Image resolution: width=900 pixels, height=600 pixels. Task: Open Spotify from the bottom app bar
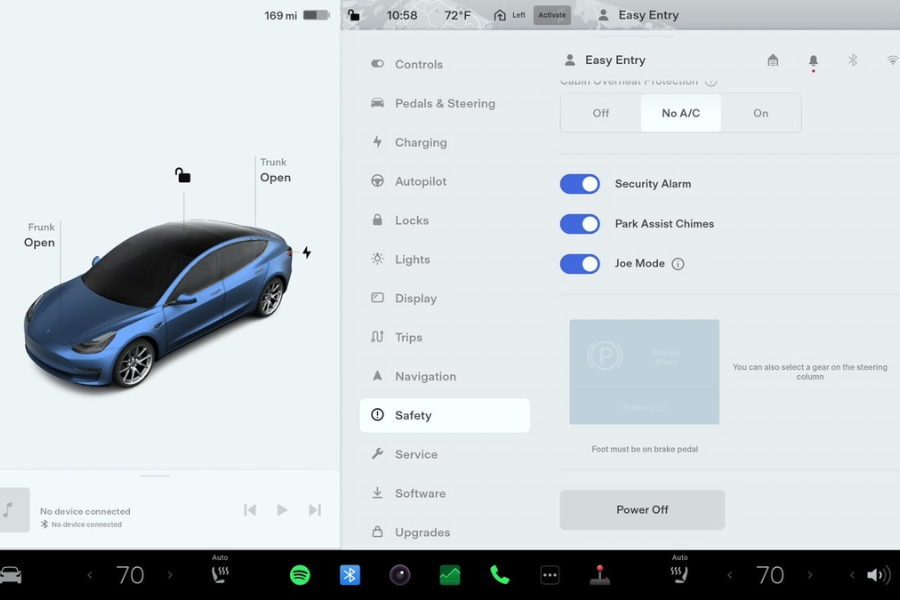point(300,574)
